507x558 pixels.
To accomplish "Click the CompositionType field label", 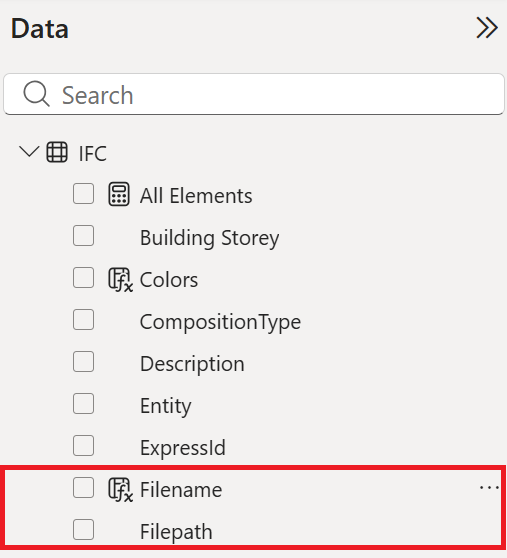I will point(220,322).
